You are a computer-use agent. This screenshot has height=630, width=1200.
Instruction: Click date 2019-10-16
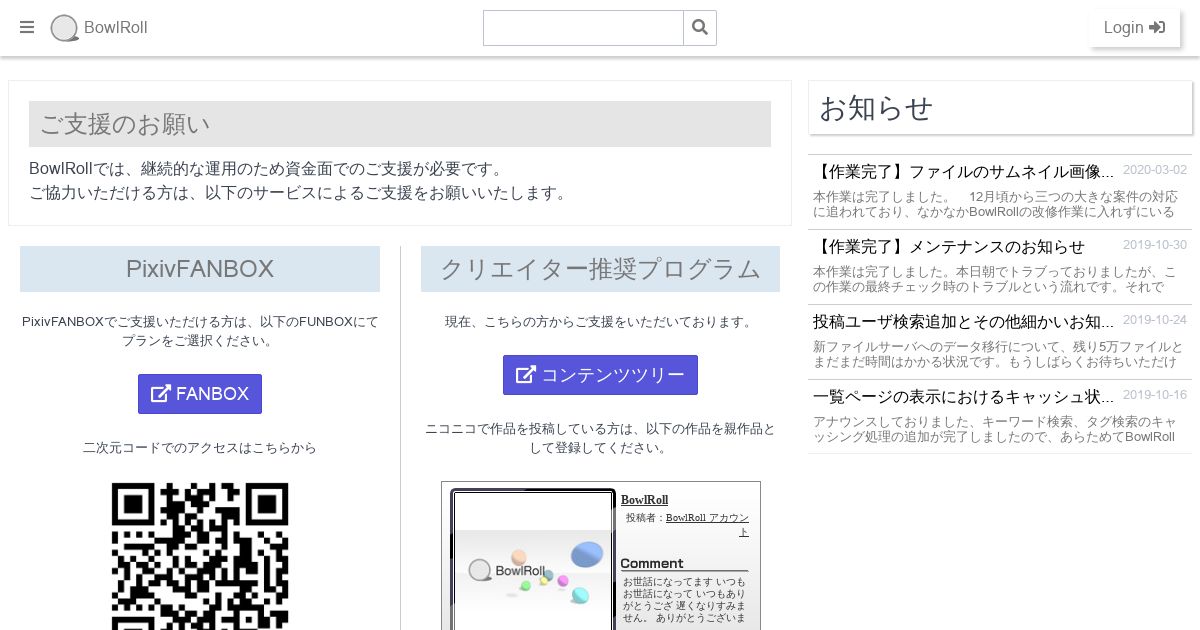pos(1155,395)
